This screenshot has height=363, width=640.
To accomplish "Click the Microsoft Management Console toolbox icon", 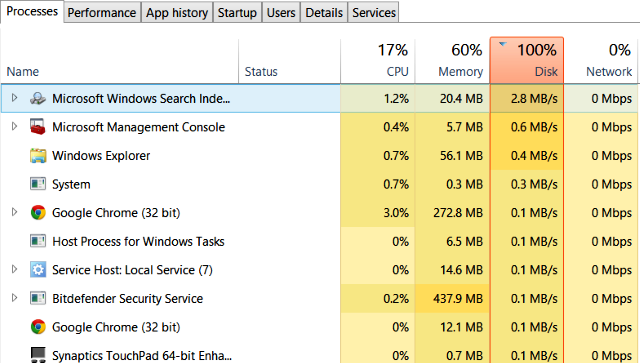I will [38, 127].
